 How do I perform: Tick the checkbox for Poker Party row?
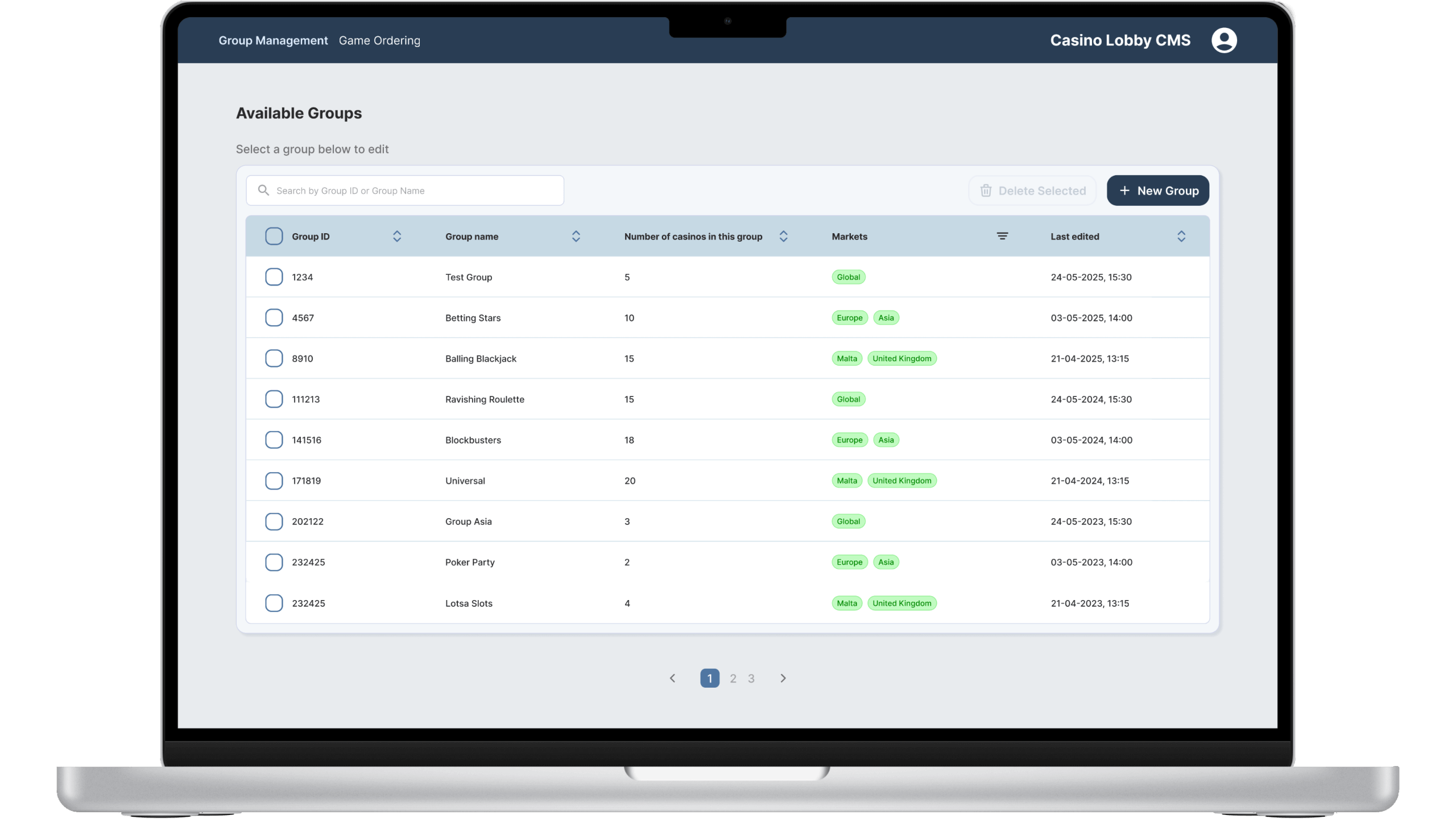(x=274, y=562)
